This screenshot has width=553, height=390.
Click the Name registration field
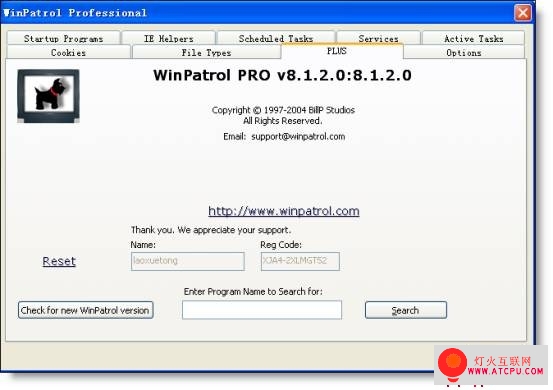pyautogui.click(x=188, y=261)
